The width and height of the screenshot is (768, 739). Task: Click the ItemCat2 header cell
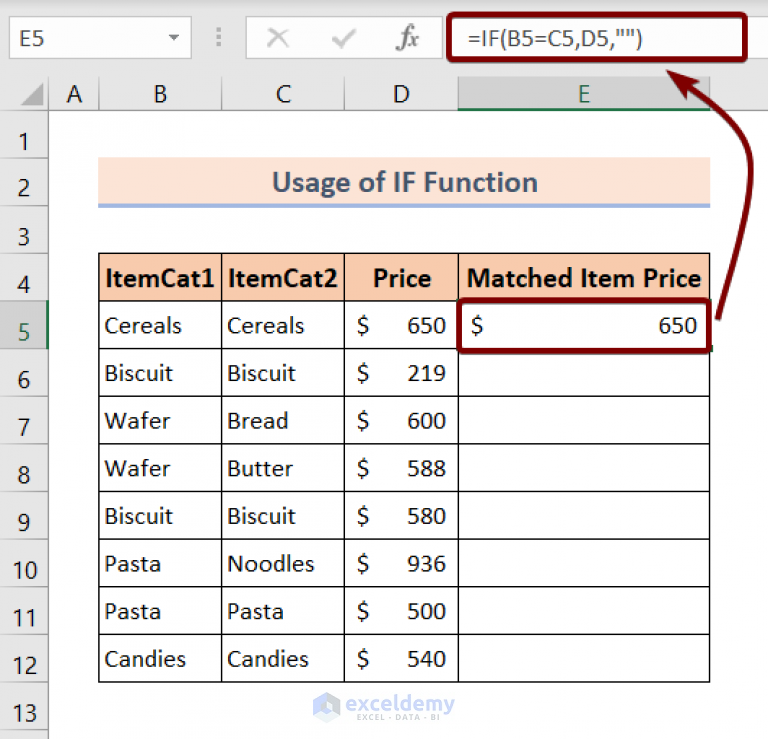point(283,278)
